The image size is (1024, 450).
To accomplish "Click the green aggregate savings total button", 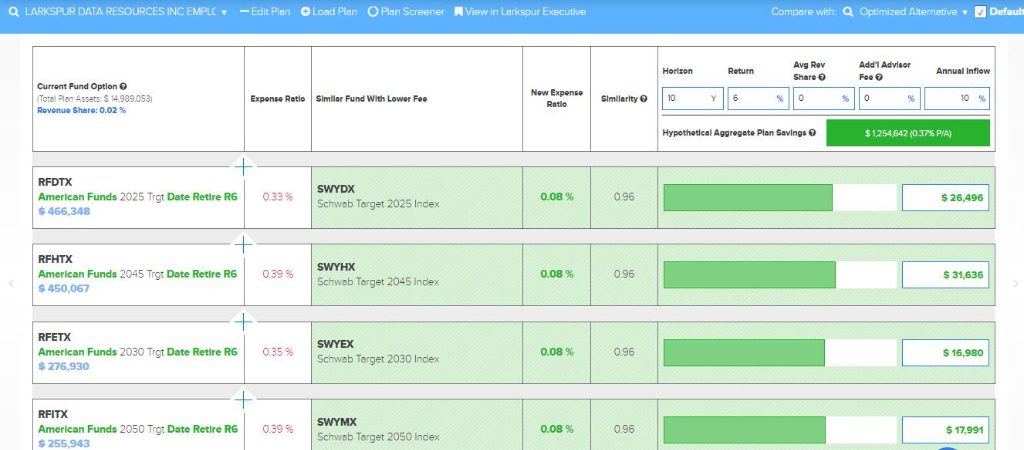I will pyautogui.click(x=907, y=133).
